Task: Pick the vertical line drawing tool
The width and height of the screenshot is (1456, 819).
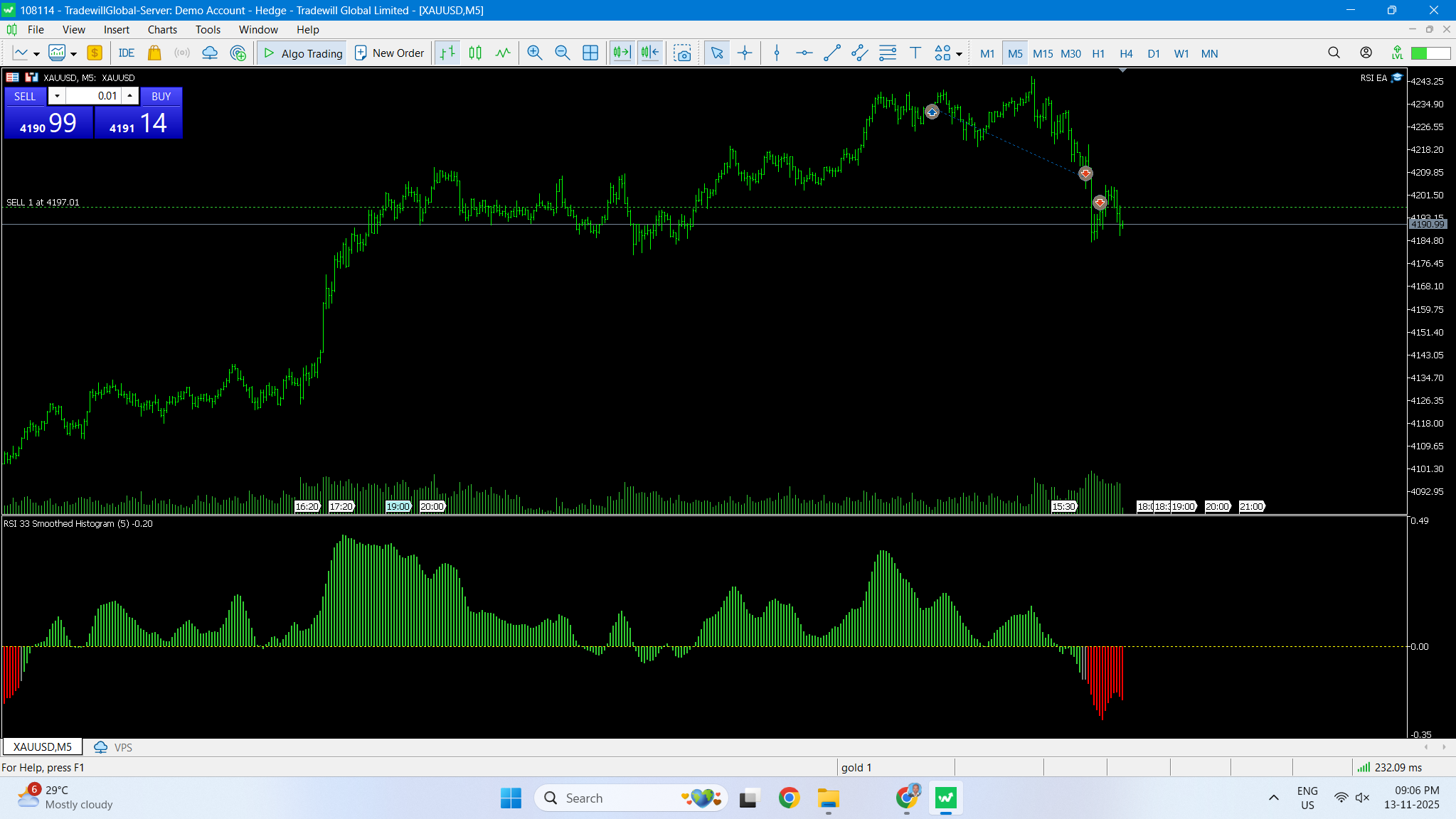Action: pos(777,53)
